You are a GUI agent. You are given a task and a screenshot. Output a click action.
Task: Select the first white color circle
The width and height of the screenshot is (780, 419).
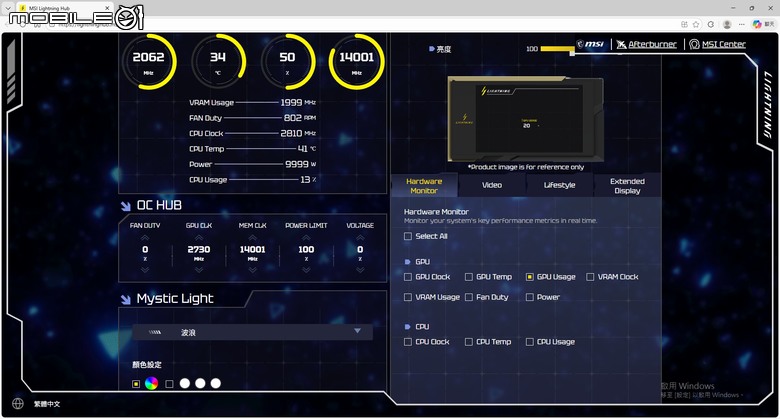click(185, 383)
